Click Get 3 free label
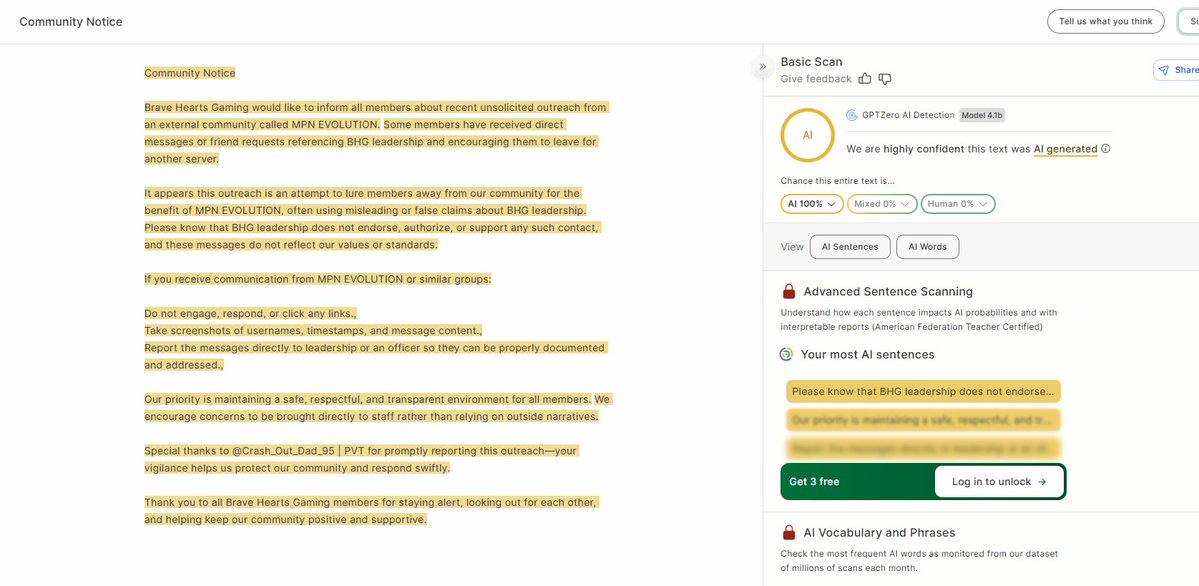Image resolution: width=1199 pixels, height=586 pixels. click(x=814, y=482)
